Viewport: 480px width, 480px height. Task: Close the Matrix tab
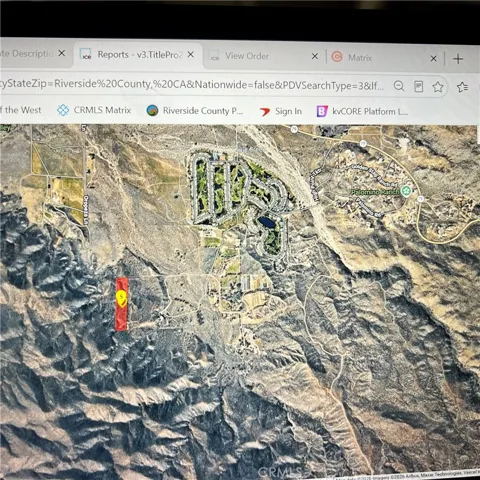433,59
